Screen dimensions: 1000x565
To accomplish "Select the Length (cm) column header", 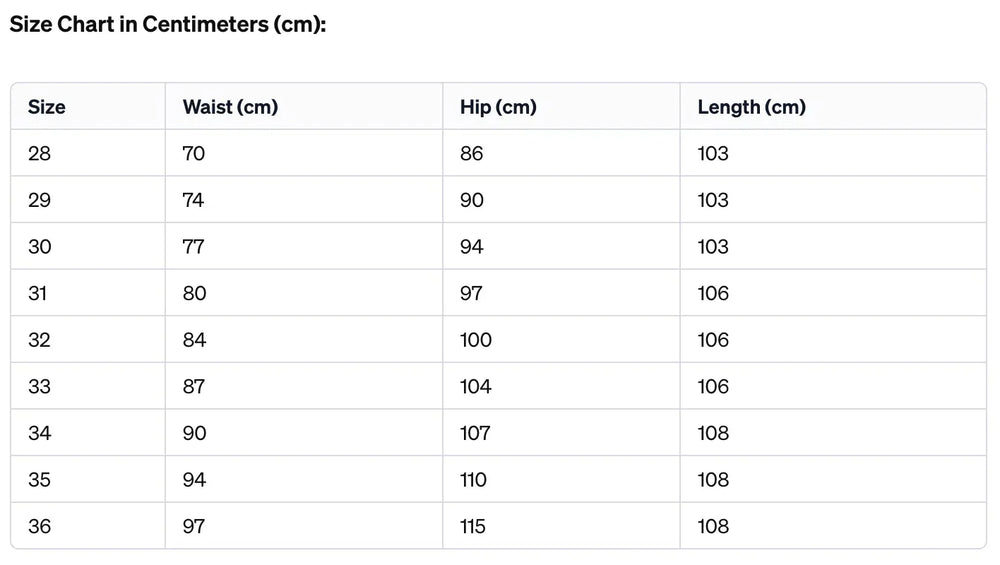I will pos(751,107).
